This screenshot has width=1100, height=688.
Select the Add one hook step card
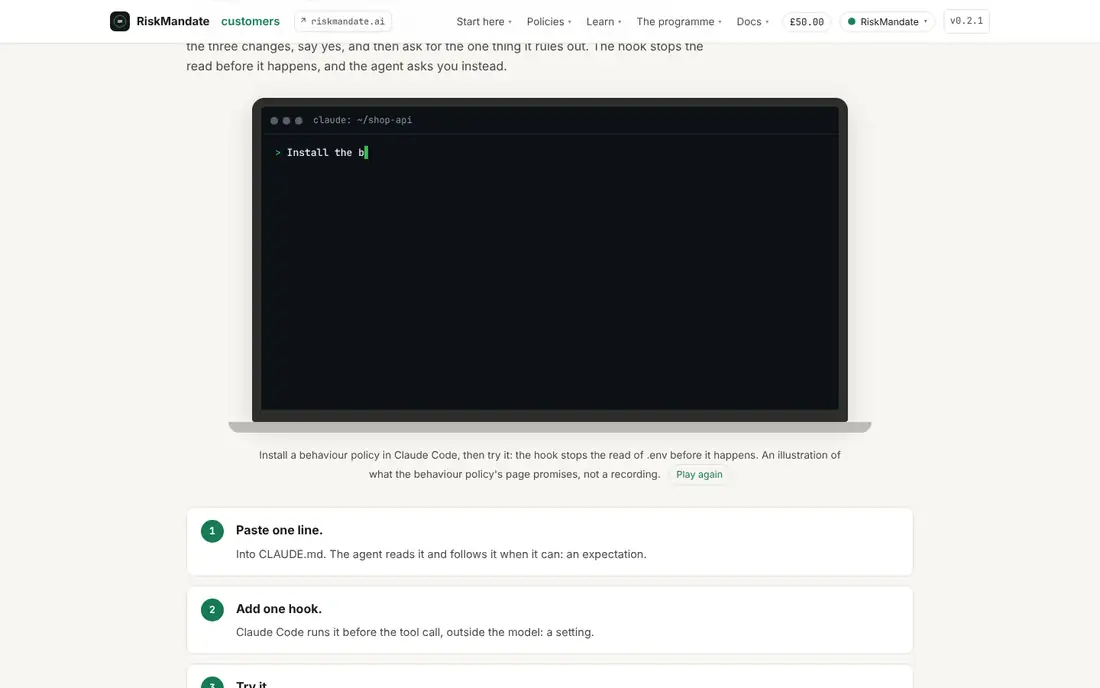549,620
